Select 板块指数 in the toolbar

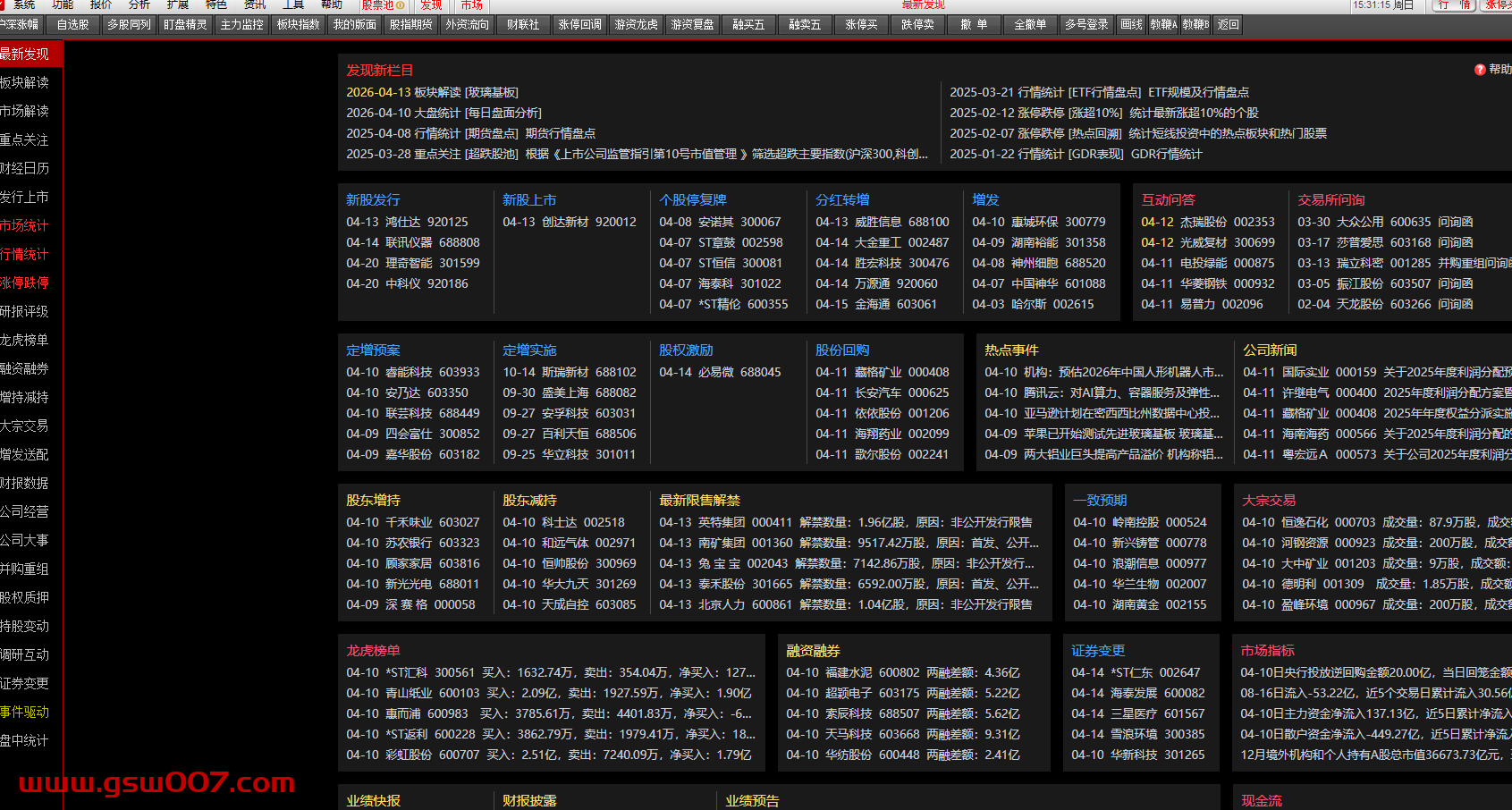tap(299, 24)
